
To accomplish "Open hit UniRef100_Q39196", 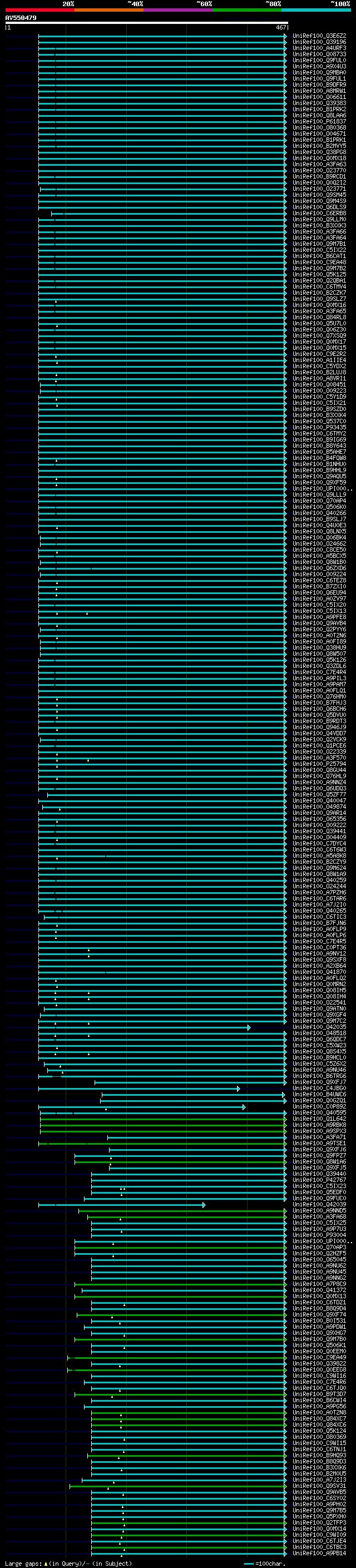I will (x=319, y=42).
